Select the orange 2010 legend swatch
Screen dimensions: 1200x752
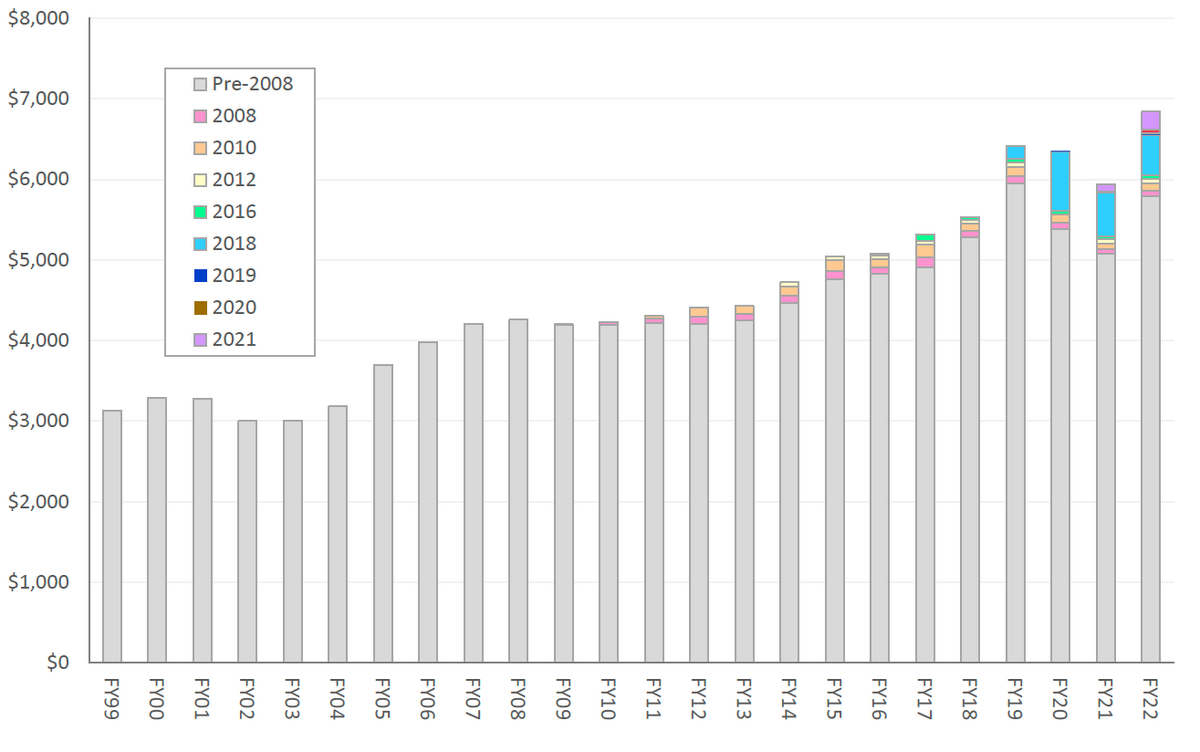(x=200, y=148)
